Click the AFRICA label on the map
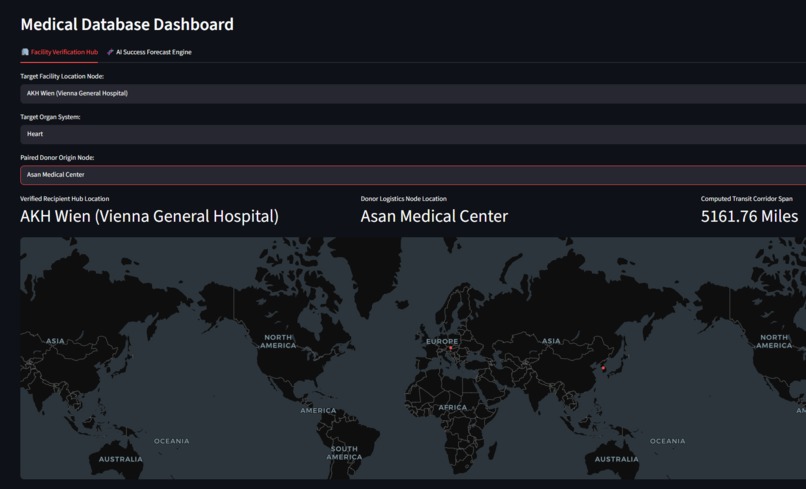The image size is (806, 489). (453, 407)
